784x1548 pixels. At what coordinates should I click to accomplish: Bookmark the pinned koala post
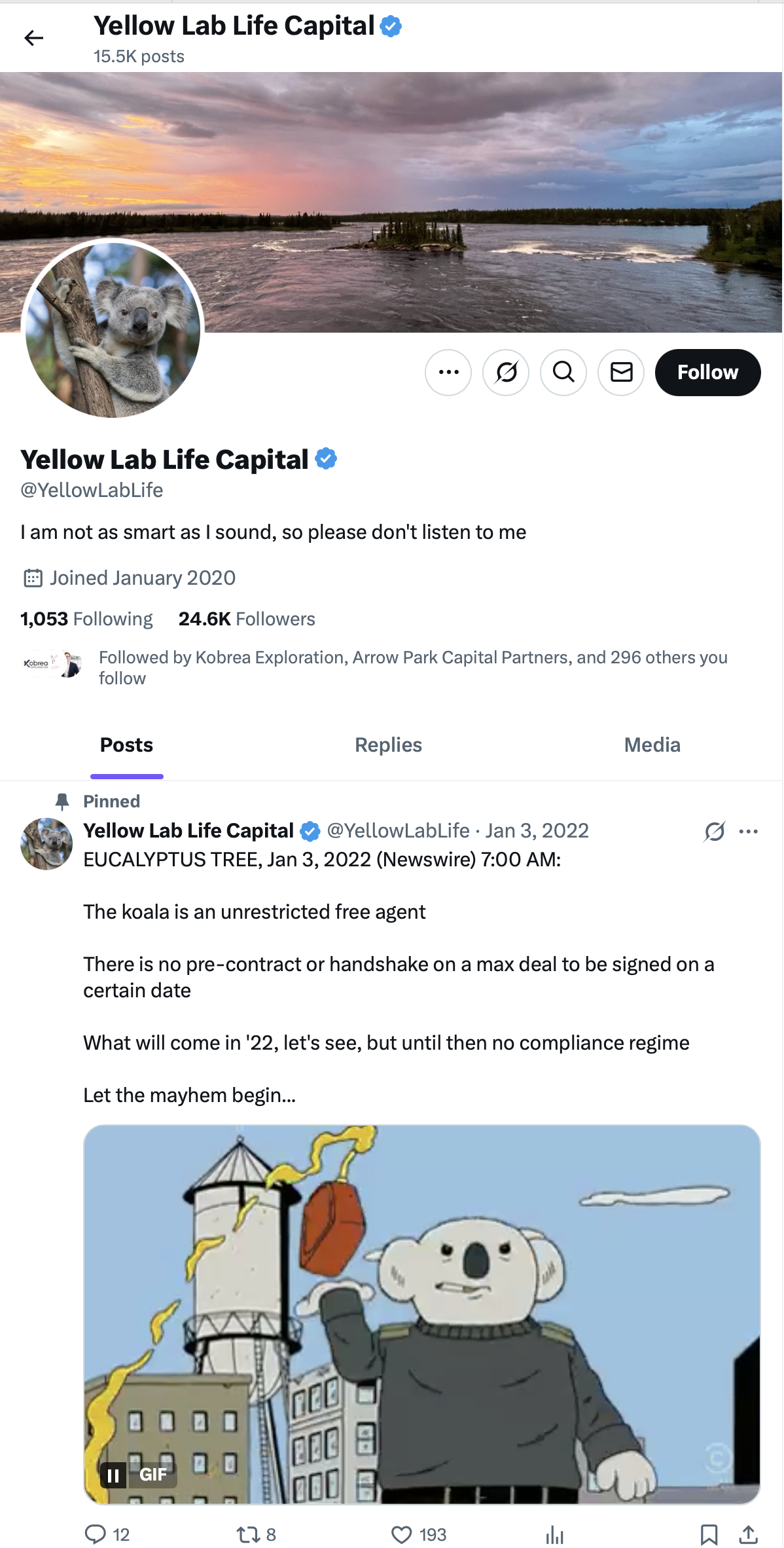click(709, 1534)
